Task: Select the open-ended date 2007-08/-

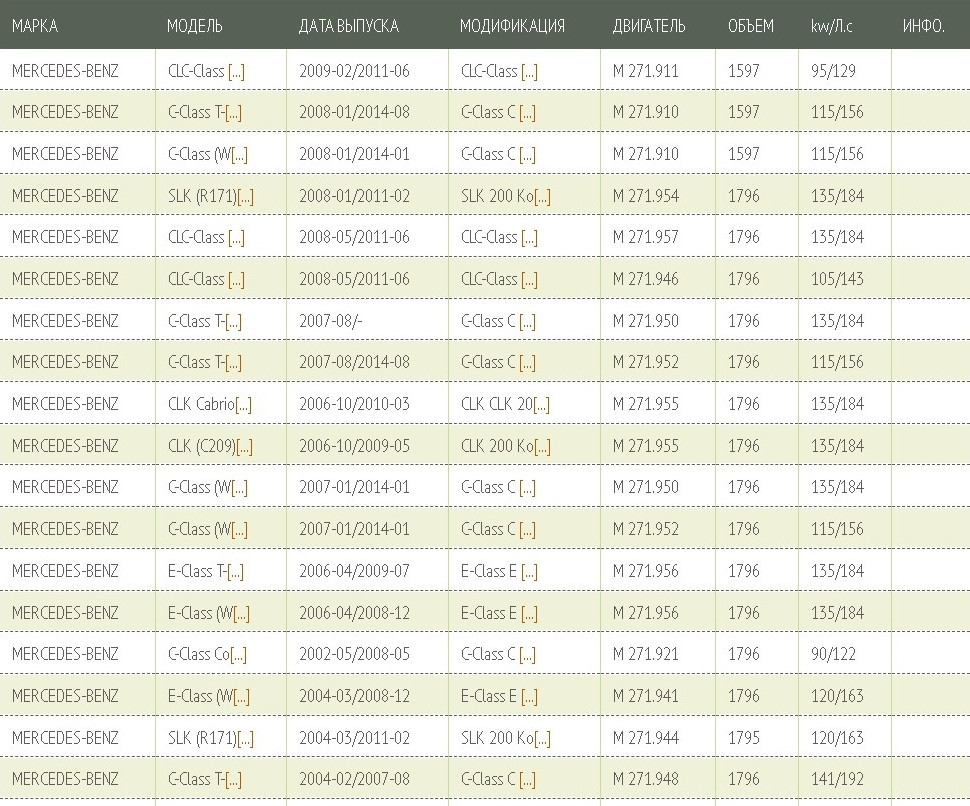Action: coord(331,321)
